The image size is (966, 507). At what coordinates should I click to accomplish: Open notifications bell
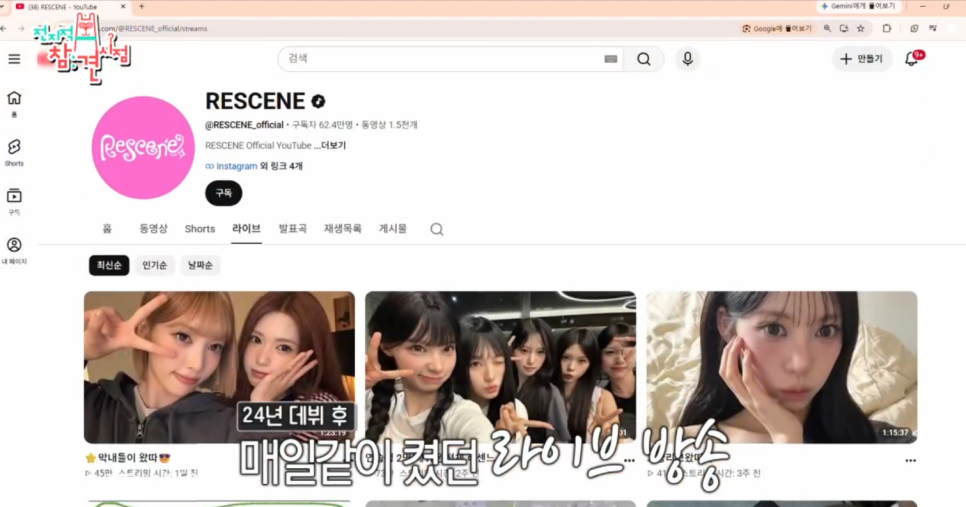(912, 59)
